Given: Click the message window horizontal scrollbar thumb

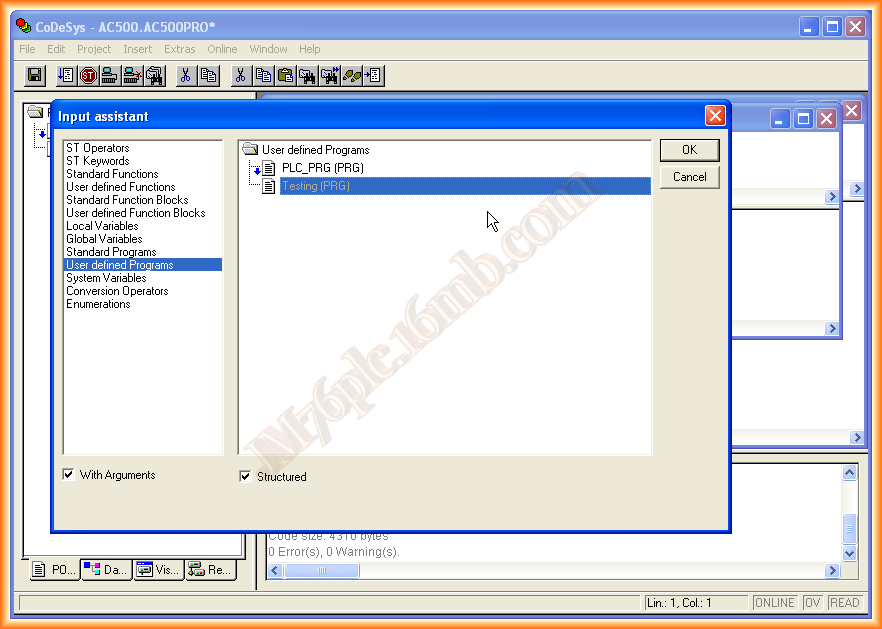Looking at the screenshot, I should click(x=322, y=571).
